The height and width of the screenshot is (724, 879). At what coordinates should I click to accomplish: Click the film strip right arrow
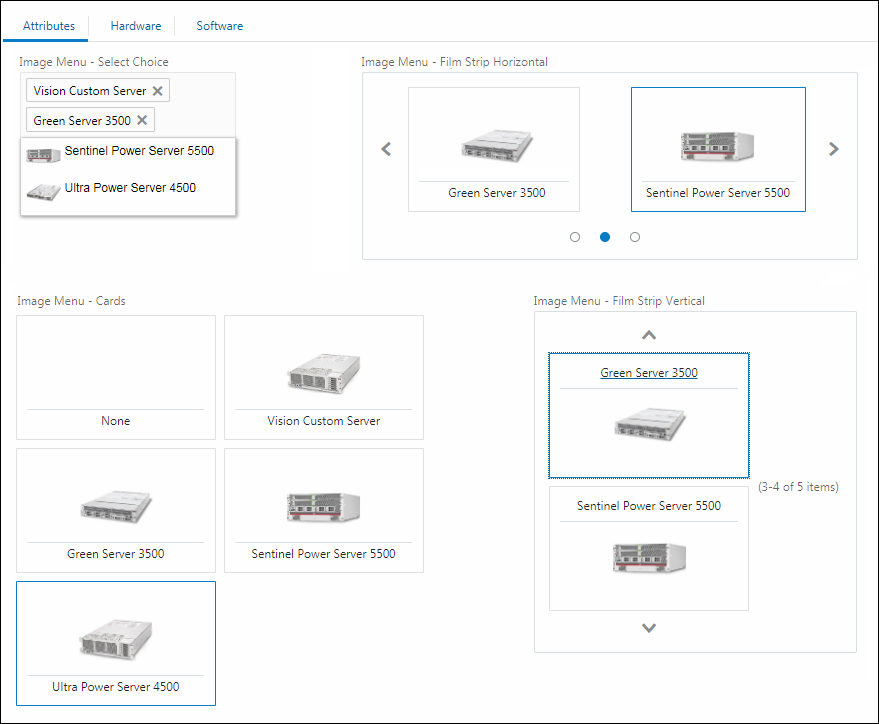point(834,150)
